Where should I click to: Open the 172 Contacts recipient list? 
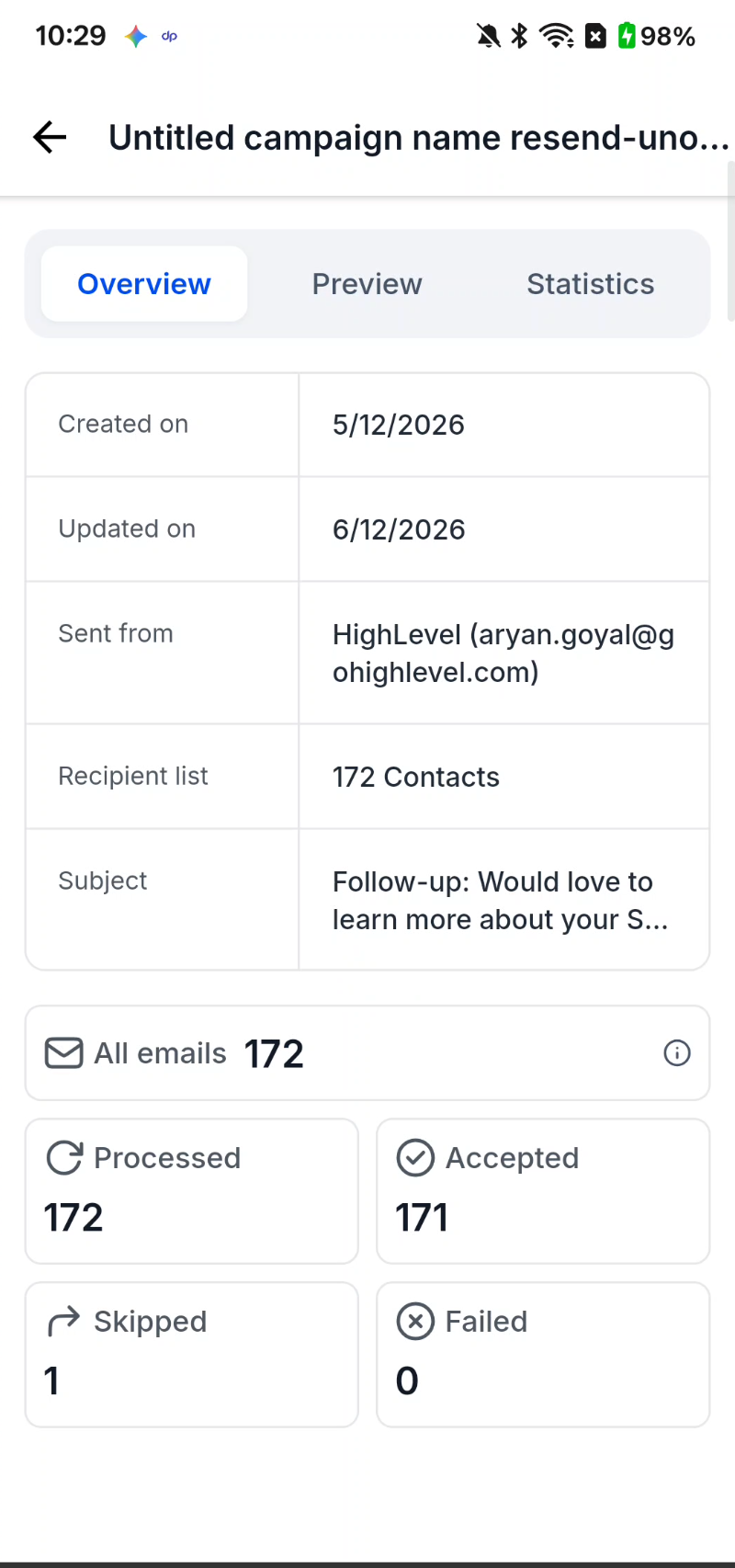point(416,777)
